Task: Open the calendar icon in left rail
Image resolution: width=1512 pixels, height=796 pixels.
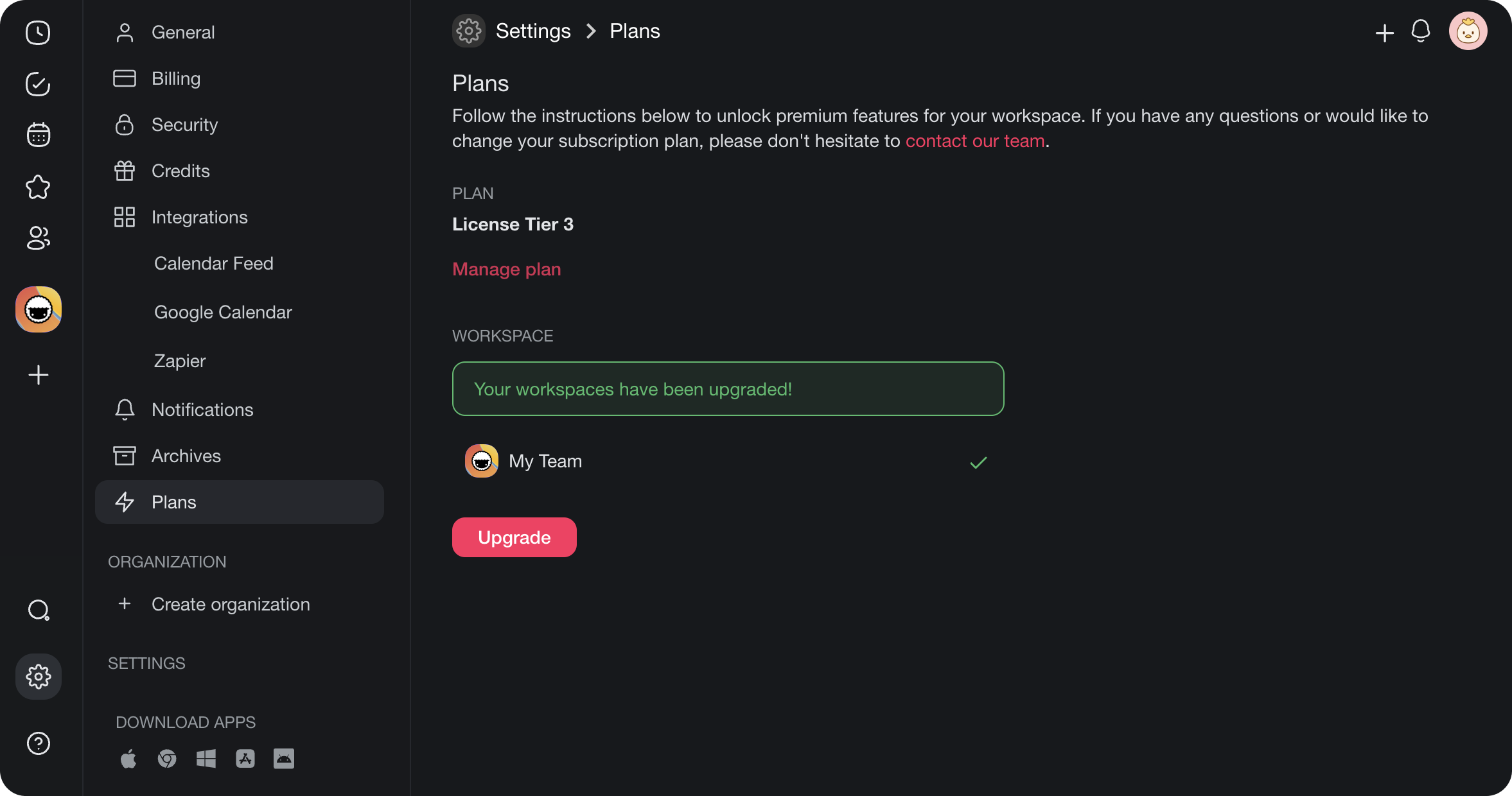Action: click(x=38, y=135)
